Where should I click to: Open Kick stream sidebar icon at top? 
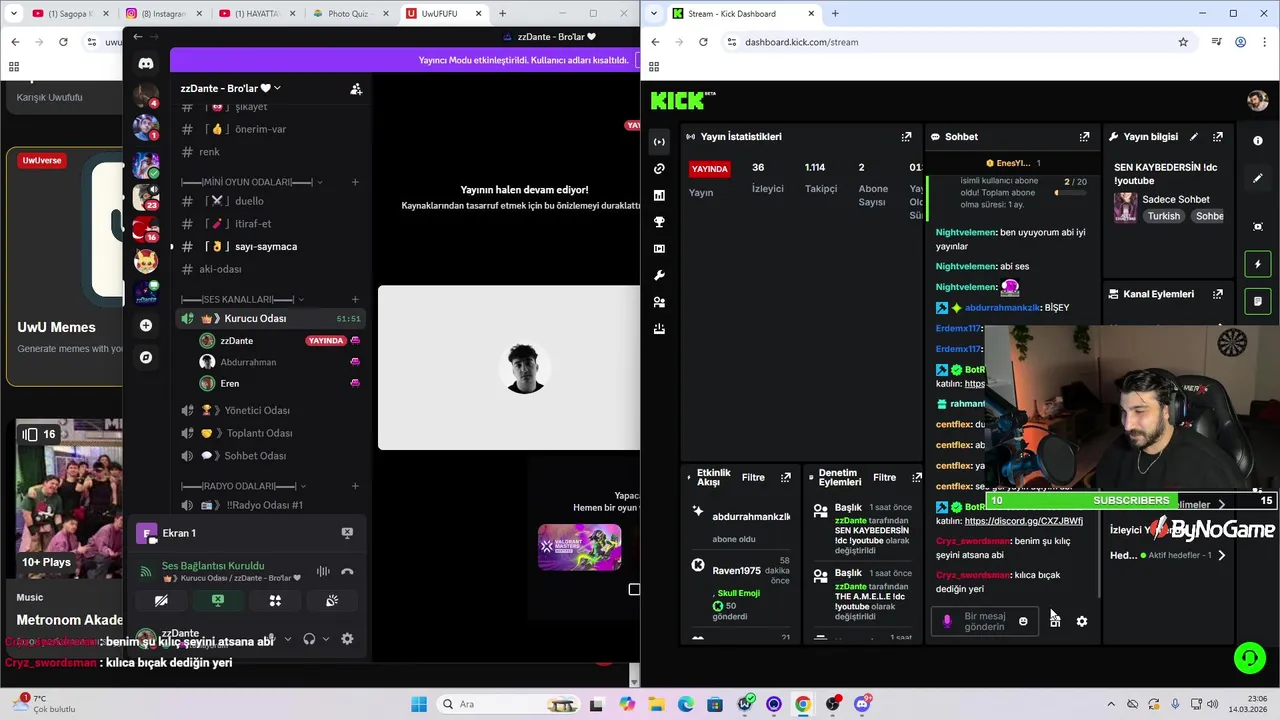click(x=659, y=142)
